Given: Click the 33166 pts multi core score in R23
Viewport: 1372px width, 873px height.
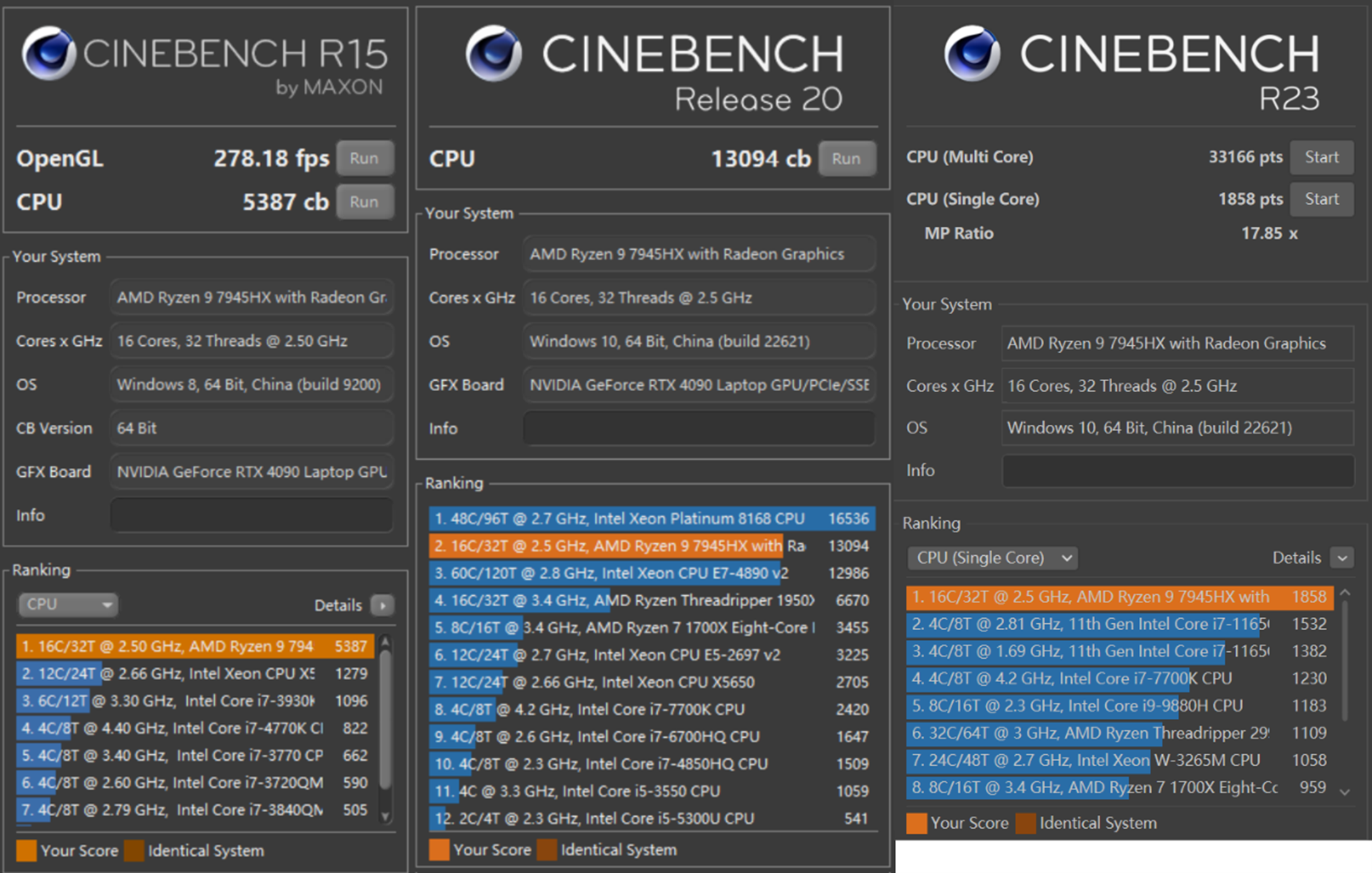Looking at the screenshot, I should [x=1245, y=157].
